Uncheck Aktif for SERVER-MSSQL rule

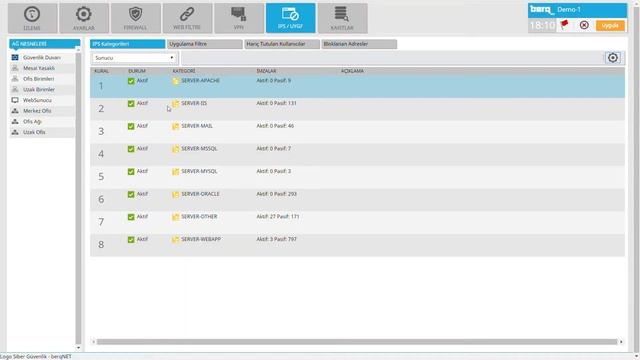pyautogui.click(x=131, y=149)
